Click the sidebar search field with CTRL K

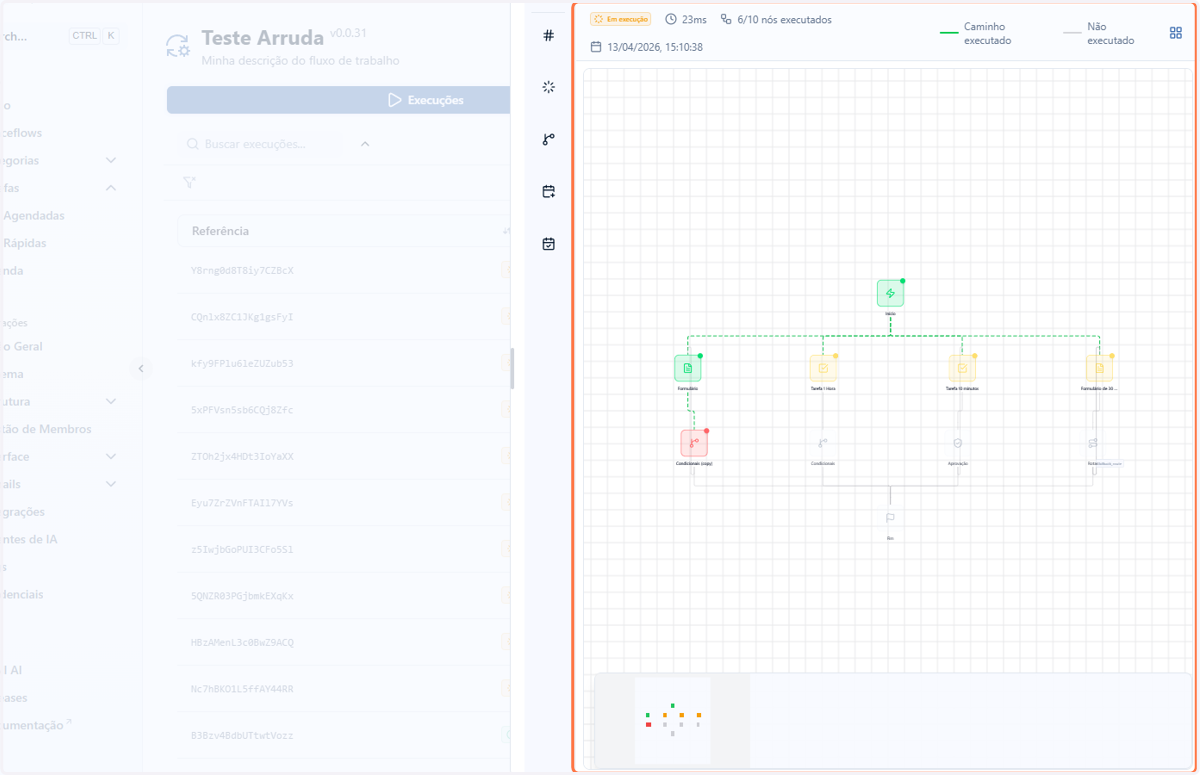[60, 36]
